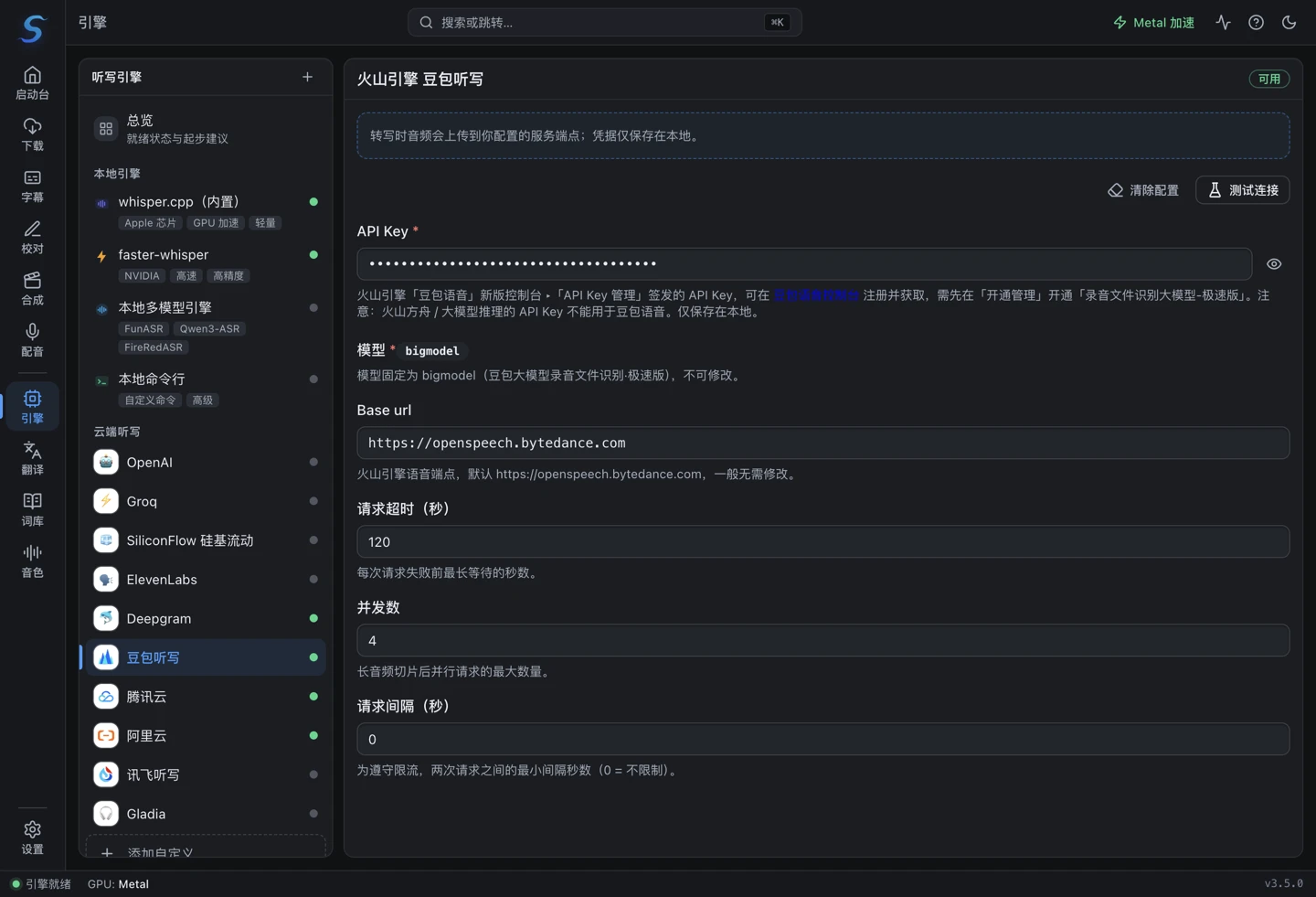Select 豆包听写 engine
This screenshot has width=1316, height=897.
point(206,657)
